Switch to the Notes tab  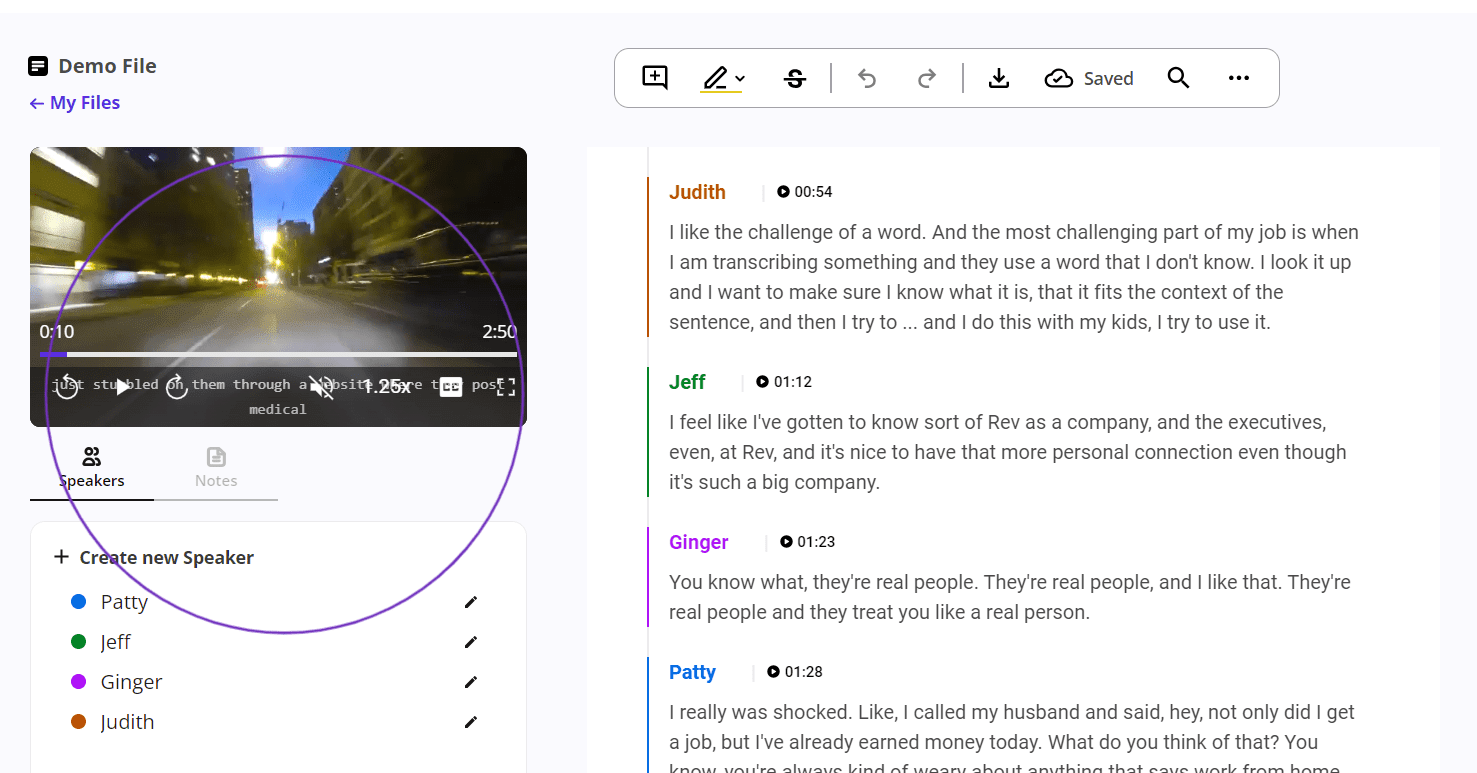tap(216, 467)
